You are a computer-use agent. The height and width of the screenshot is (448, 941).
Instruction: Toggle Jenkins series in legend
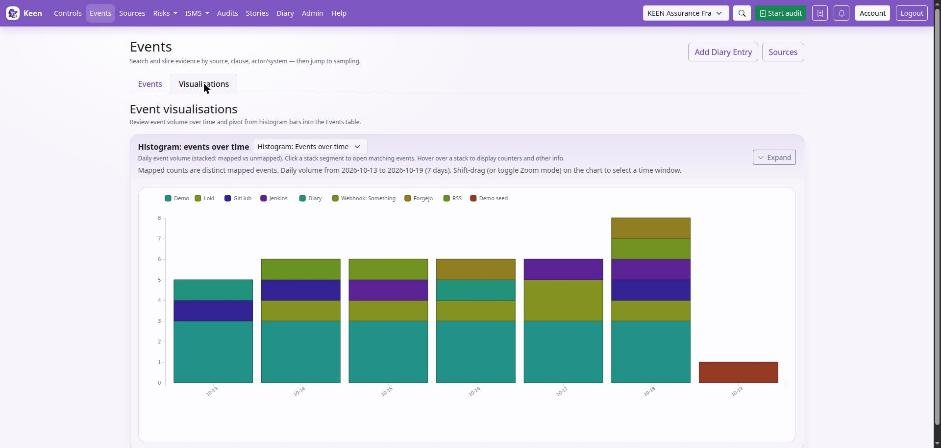tap(274, 198)
